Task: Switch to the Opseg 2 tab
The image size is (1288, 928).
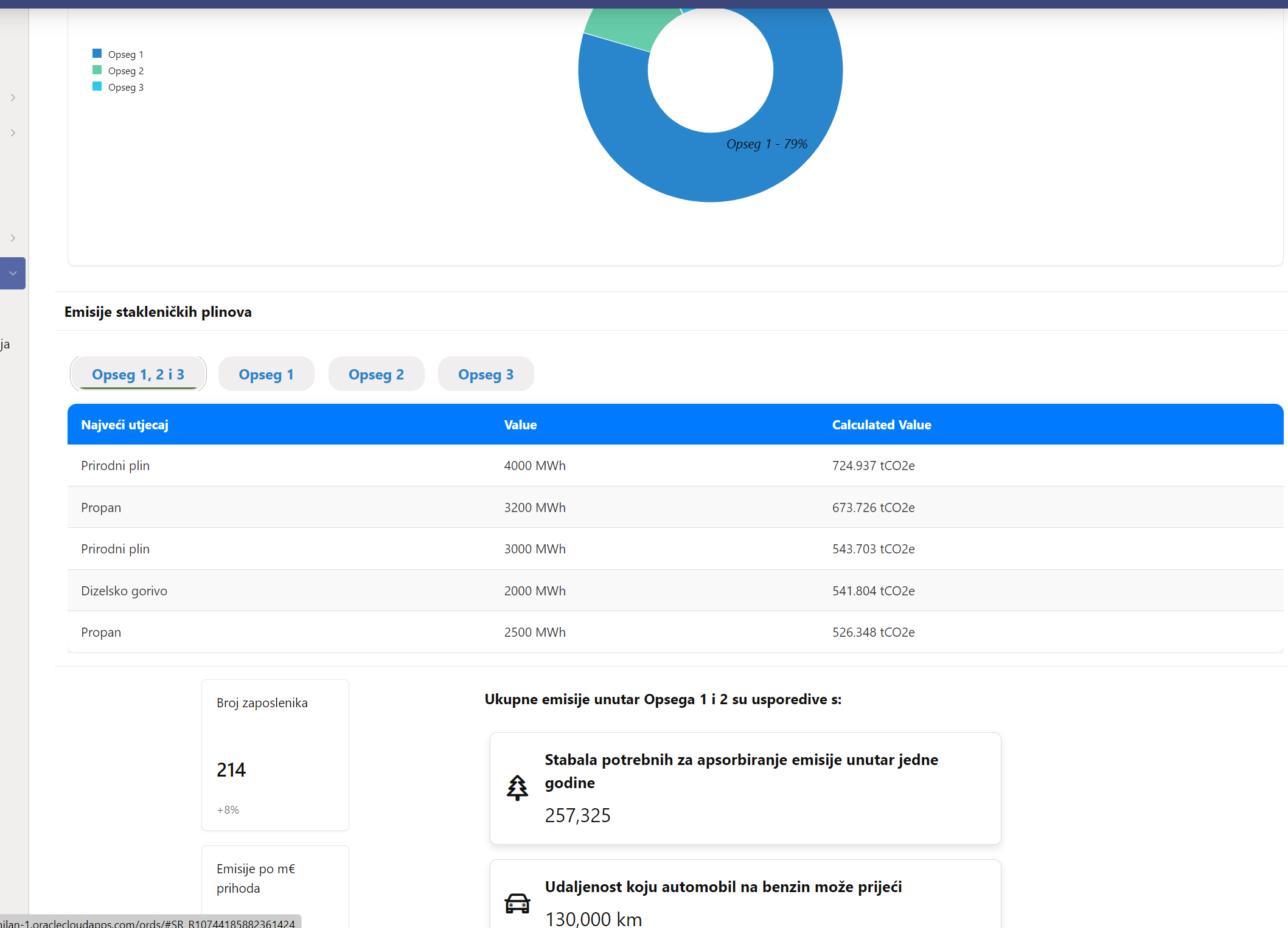Action: [376, 374]
